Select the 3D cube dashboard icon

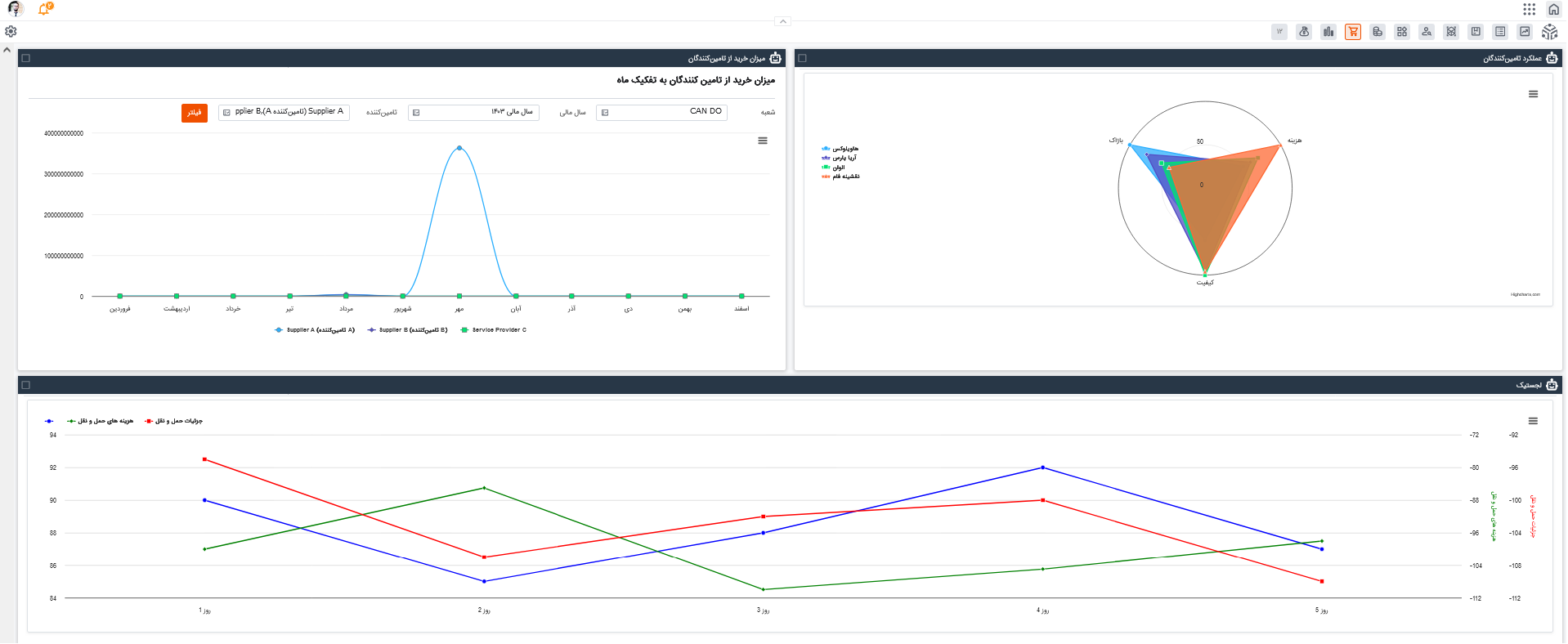[x=1451, y=32]
